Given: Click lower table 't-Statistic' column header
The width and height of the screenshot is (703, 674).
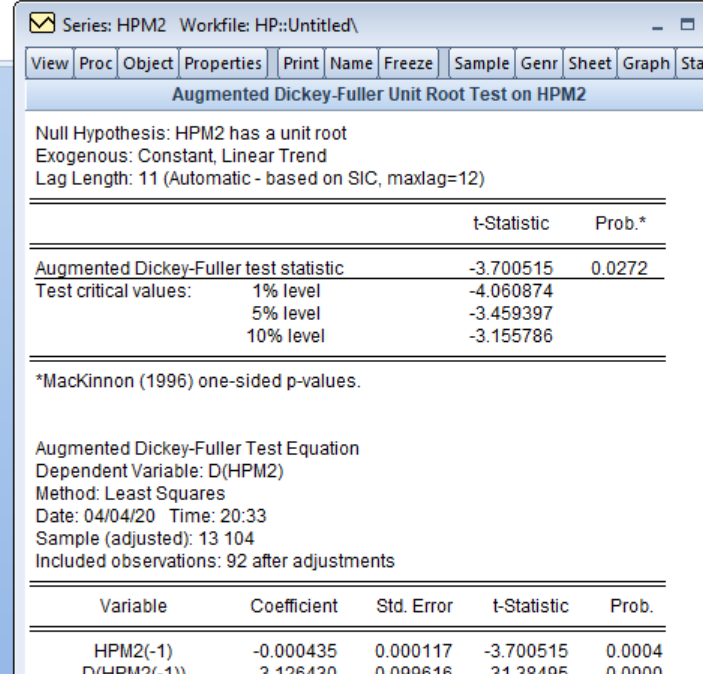Looking at the screenshot, I should coord(530,606).
